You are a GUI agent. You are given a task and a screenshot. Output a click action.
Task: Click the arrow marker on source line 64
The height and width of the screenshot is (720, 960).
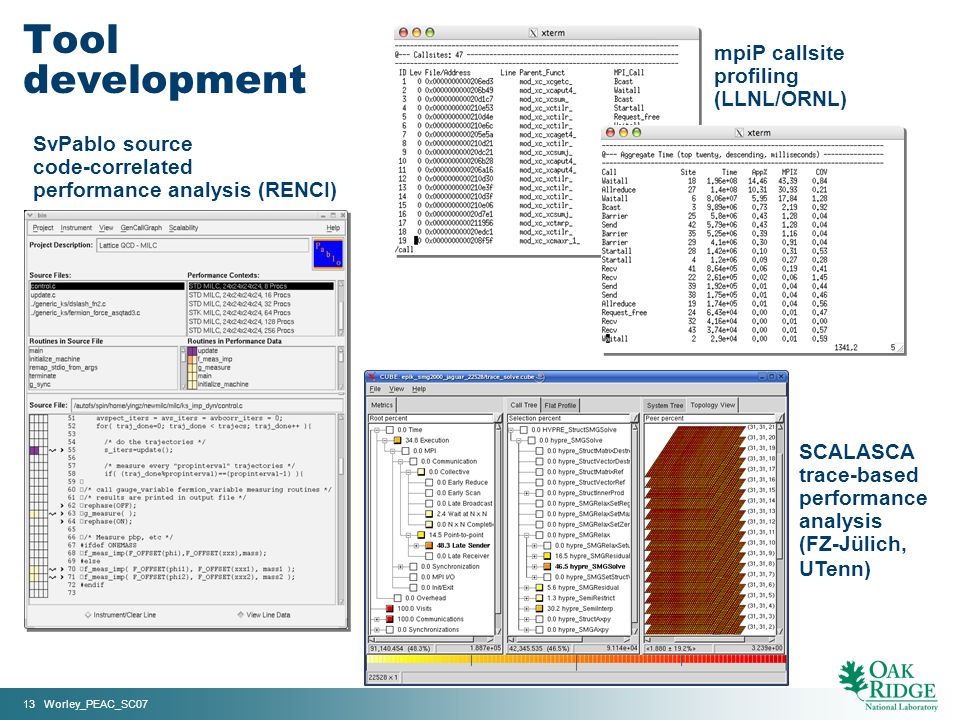click(x=62, y=522)
